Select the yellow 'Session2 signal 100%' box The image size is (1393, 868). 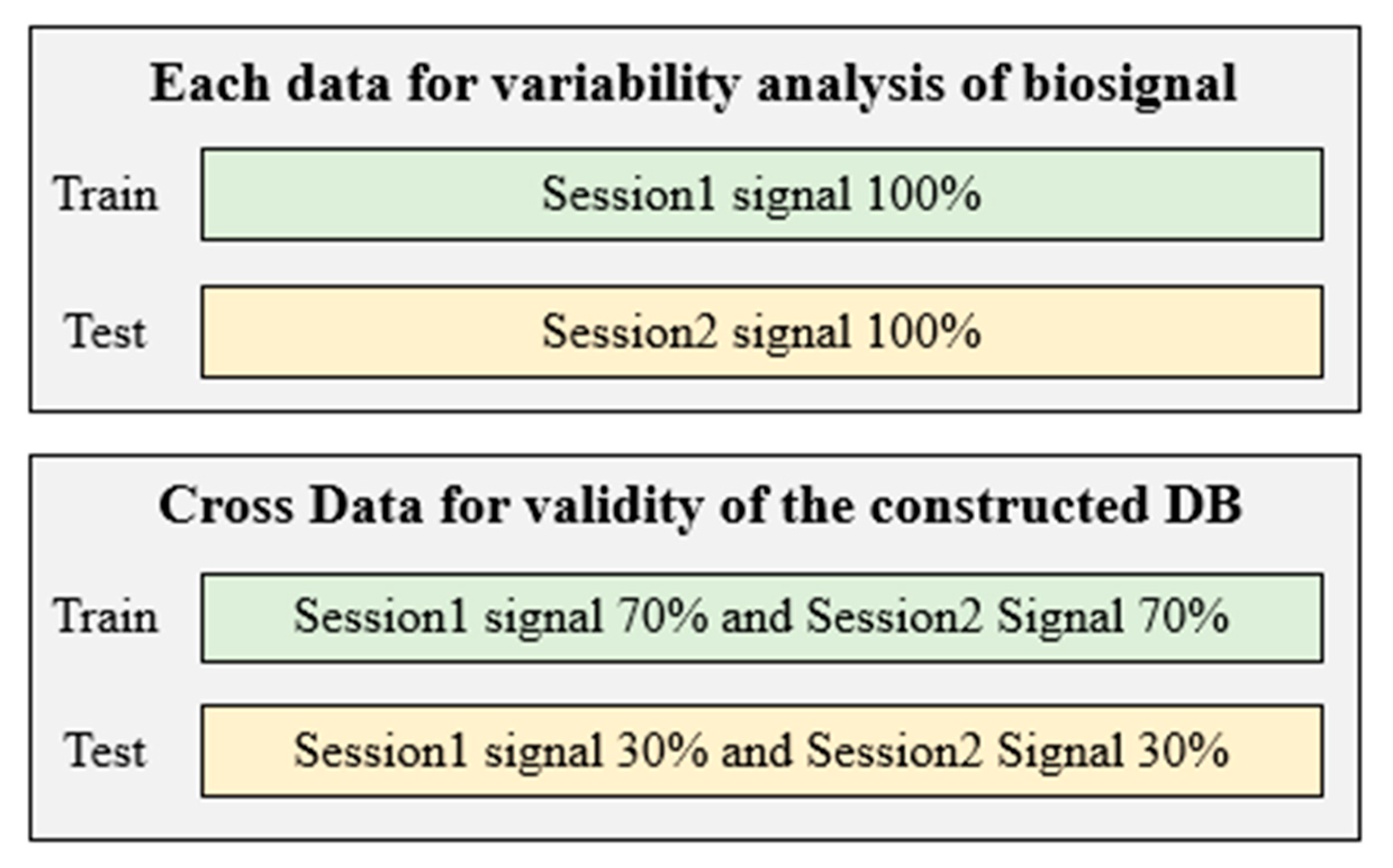(x=762, y=332)
